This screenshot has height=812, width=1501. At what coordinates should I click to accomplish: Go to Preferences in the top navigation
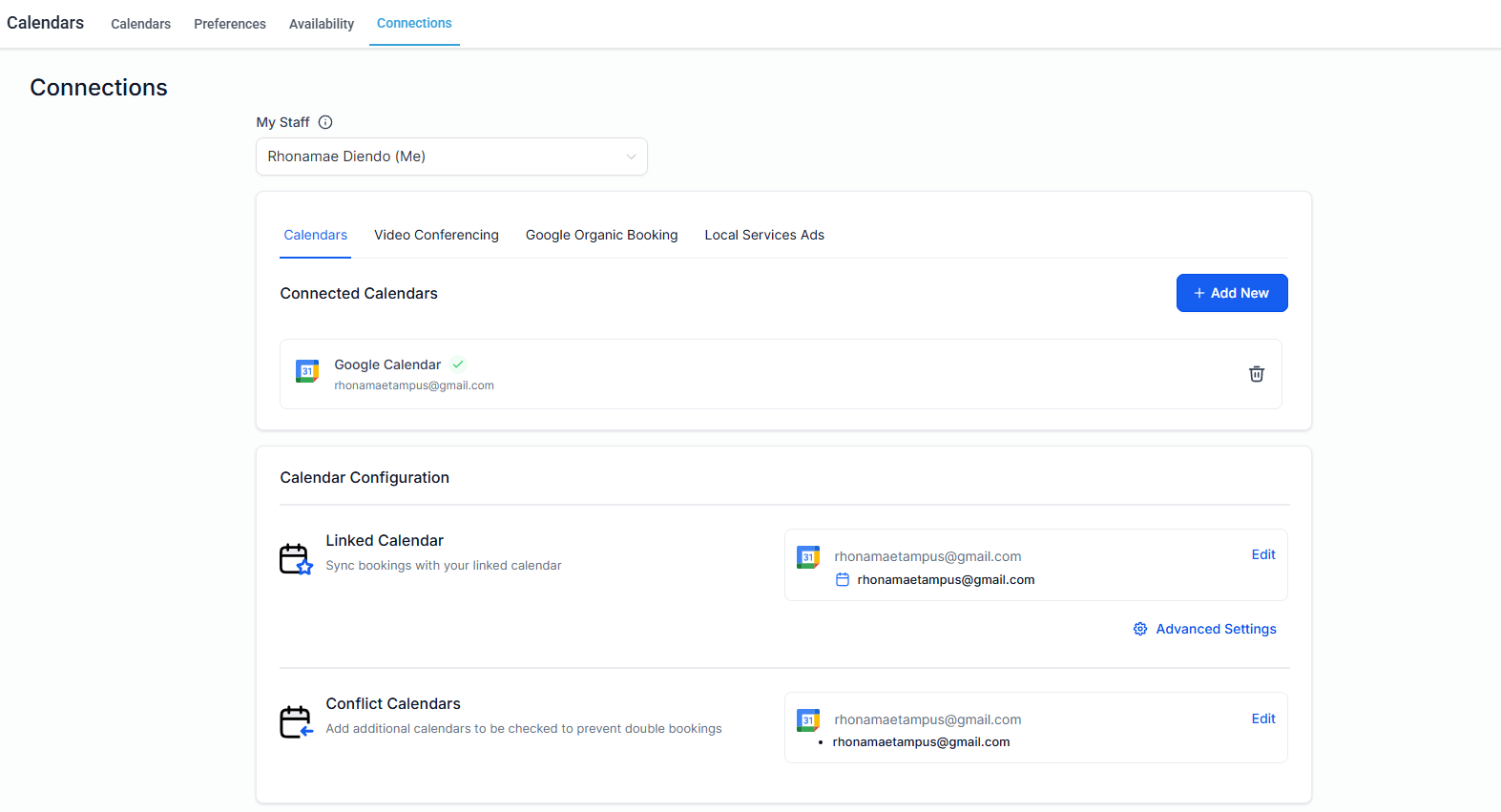(230, 24)
